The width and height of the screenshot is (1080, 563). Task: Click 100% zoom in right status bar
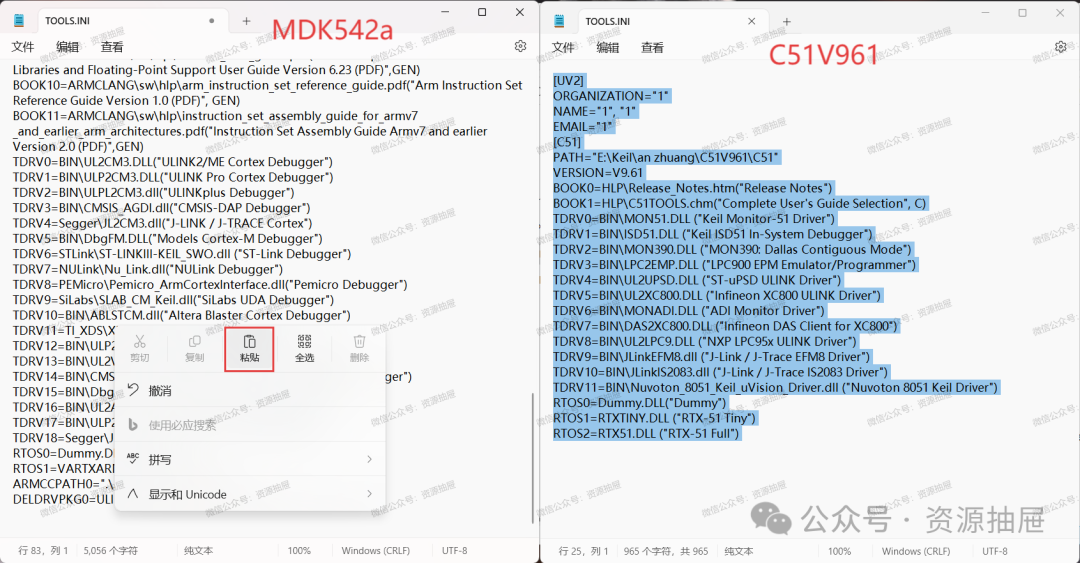[839, 551]
